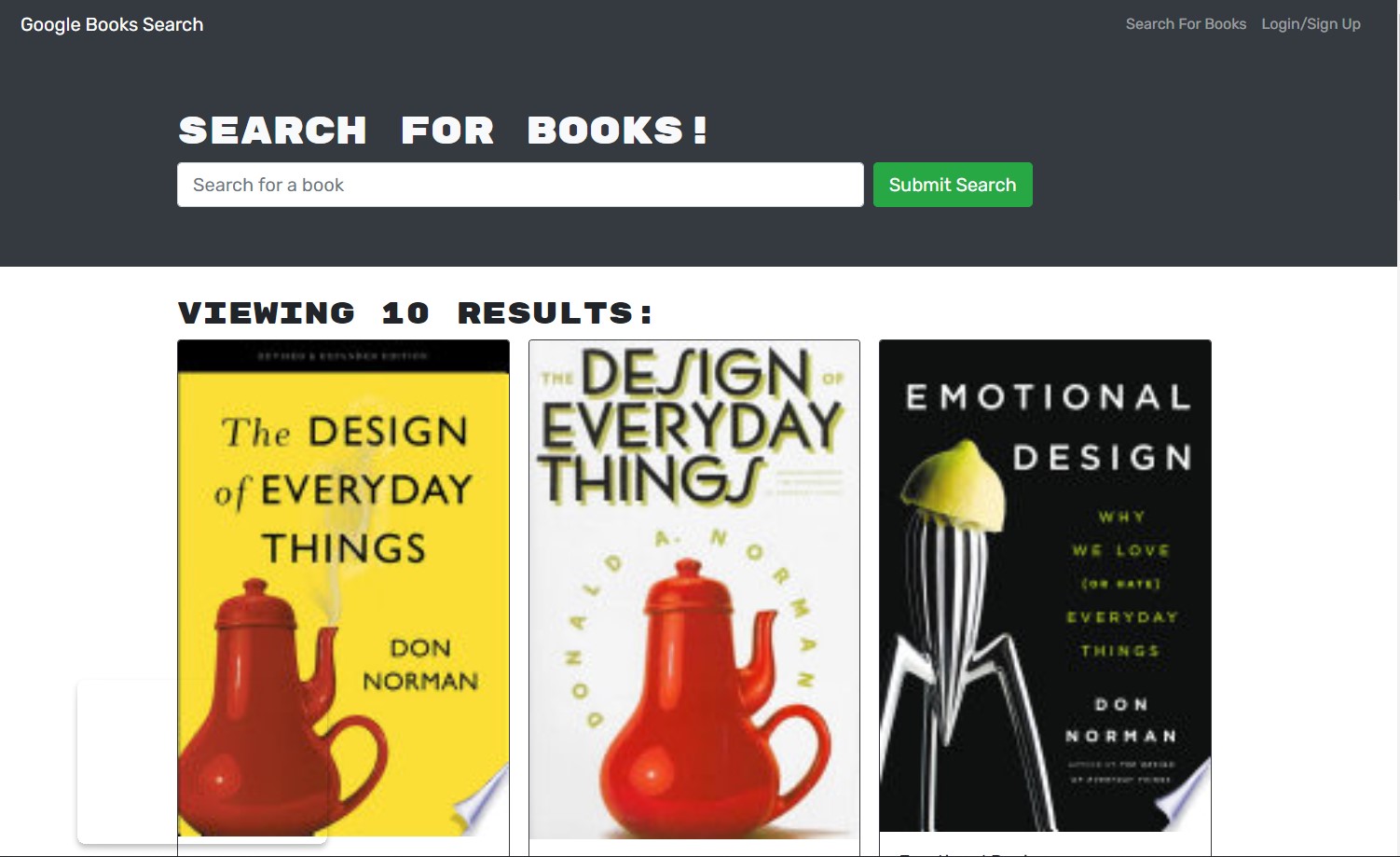
Task: Click the green Submit Search button
Action: click(952, 184)
